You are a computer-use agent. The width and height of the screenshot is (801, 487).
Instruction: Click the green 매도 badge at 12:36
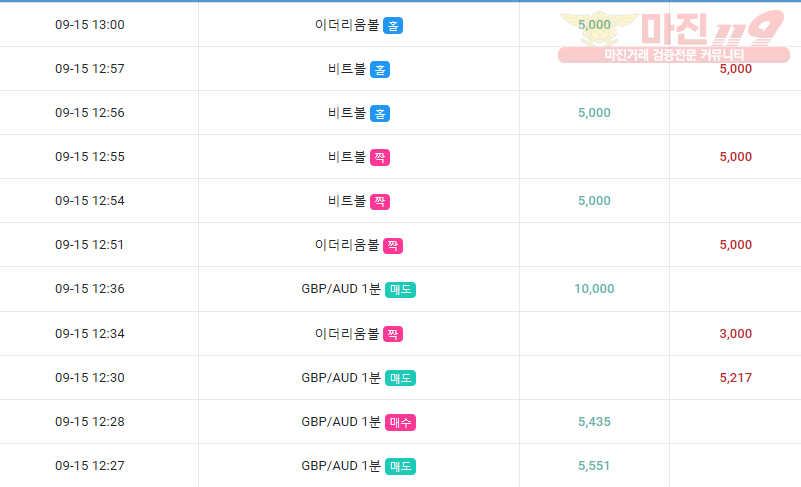tap(400, 290)
